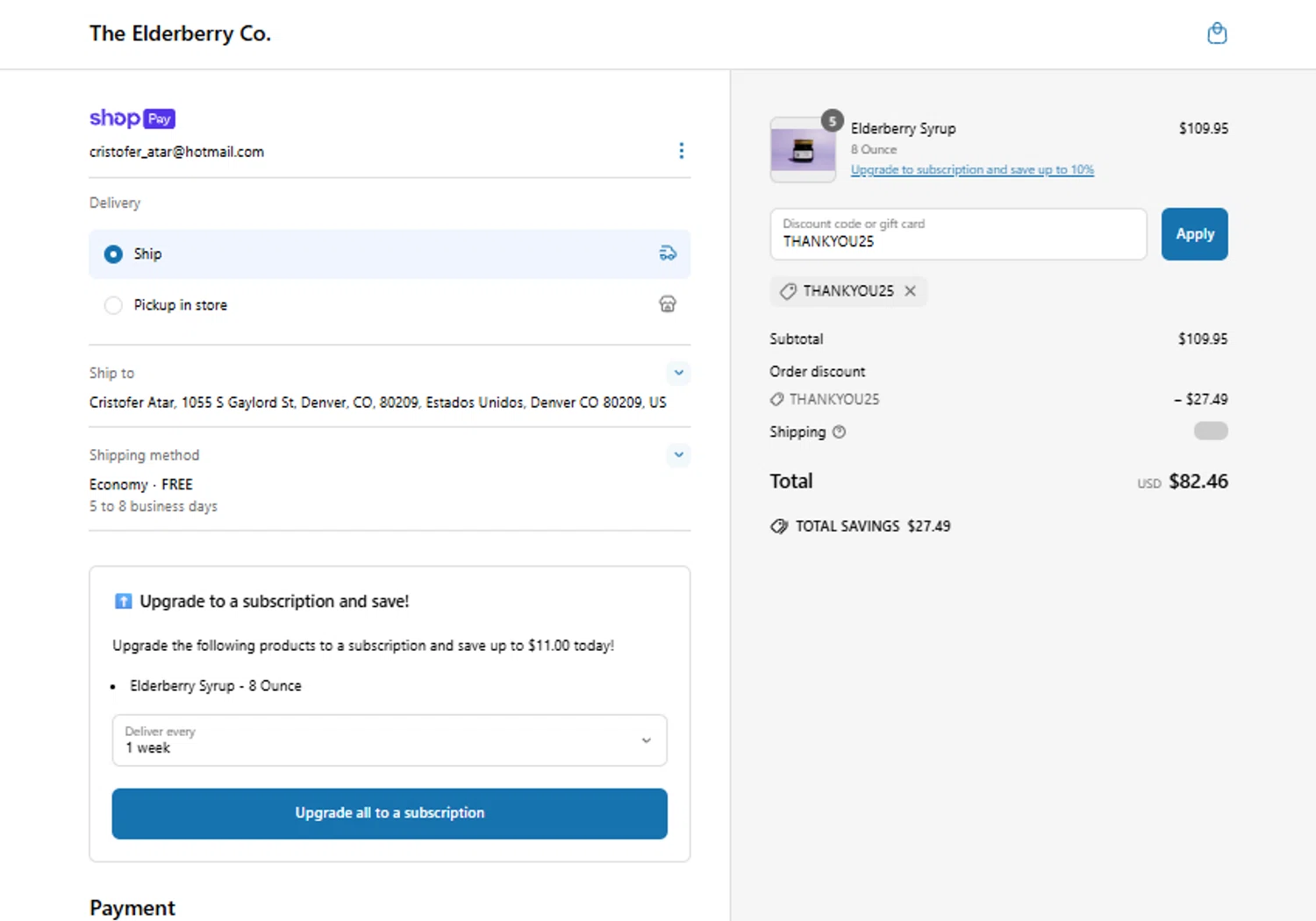Click the Elderberry Syrup - 8 Ounce bullet item
This screenshot has height=921, width=1316.
point(216,686)
